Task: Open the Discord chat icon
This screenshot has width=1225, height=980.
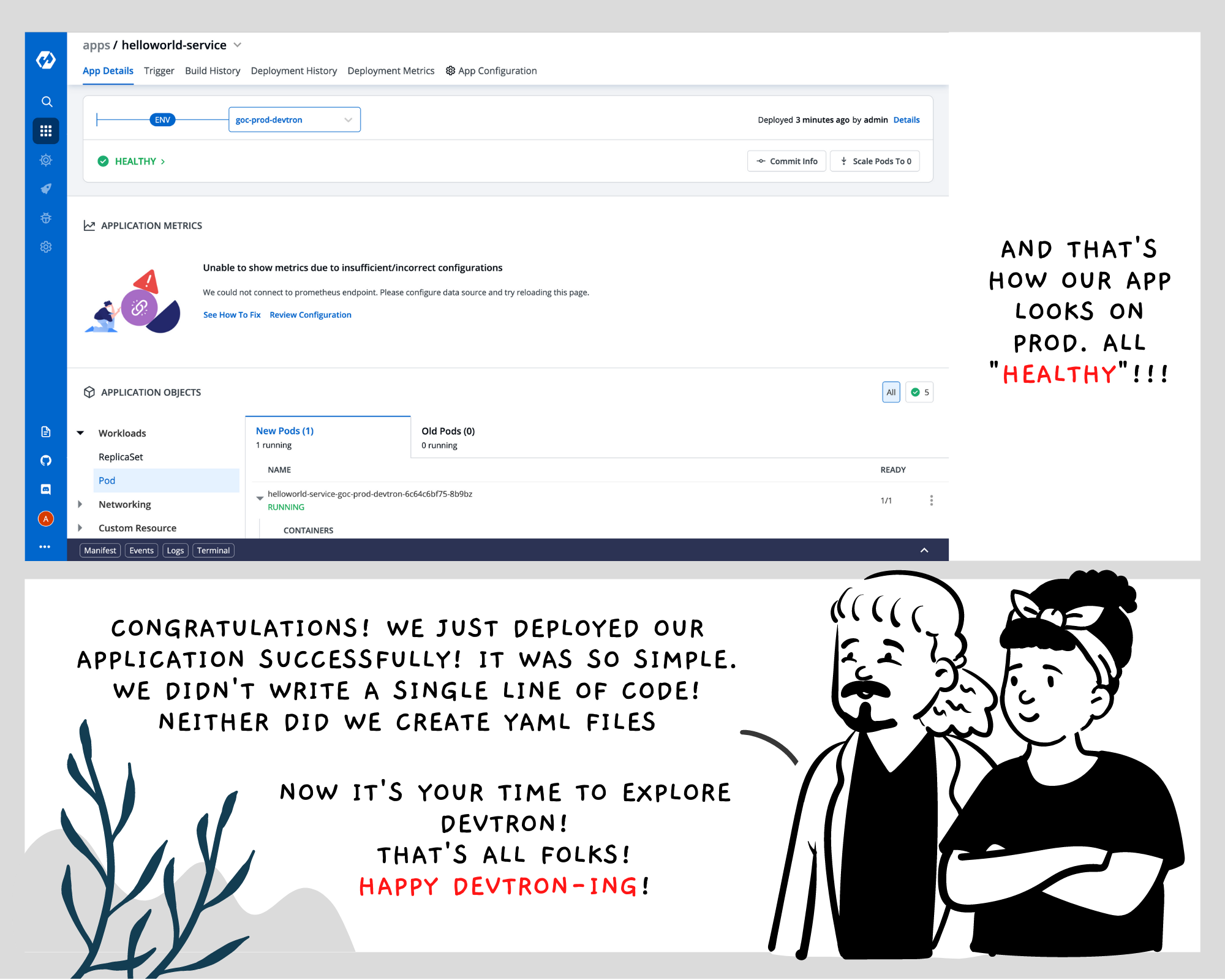Action: pos(46,489)
